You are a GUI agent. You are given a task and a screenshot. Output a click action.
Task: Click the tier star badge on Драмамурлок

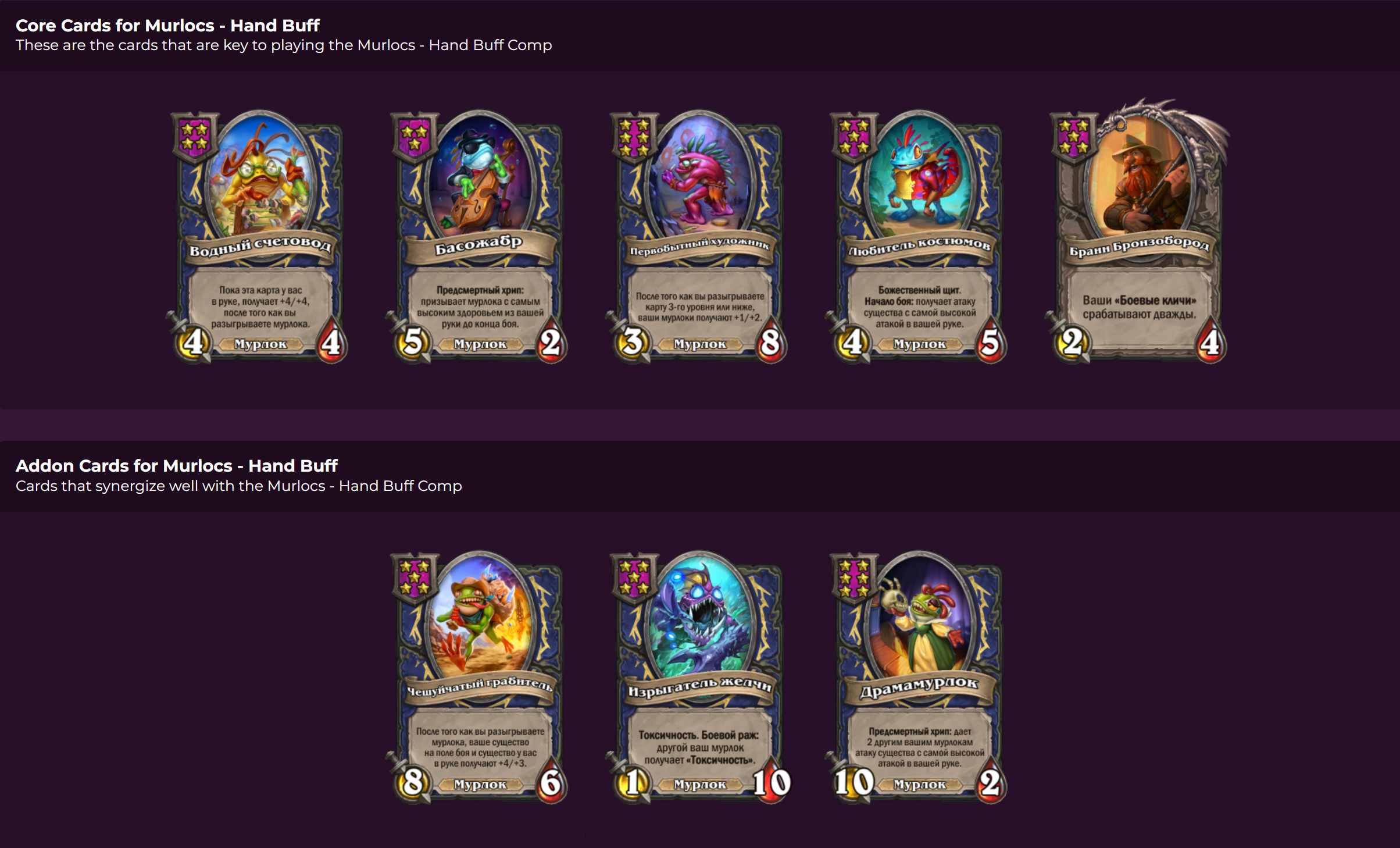(x=853, y=578)
